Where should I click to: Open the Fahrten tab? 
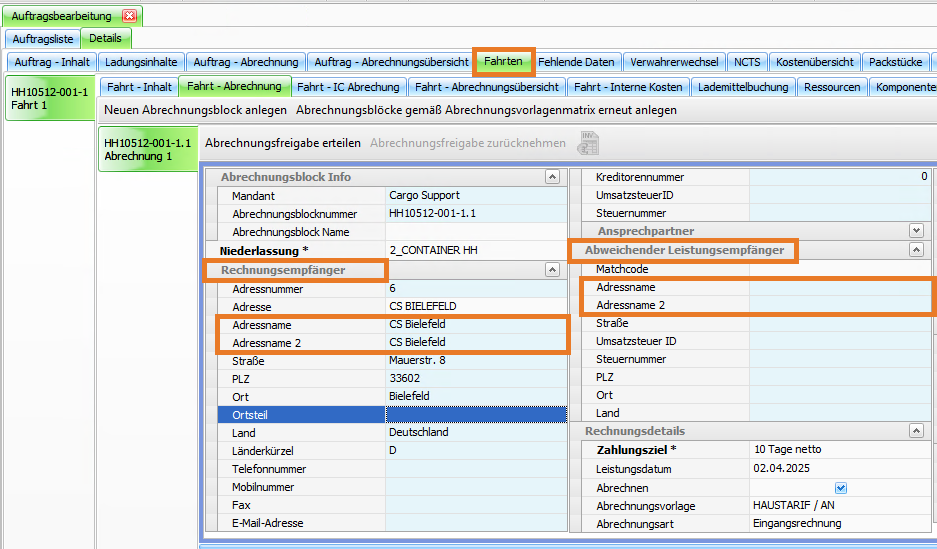tap(503, 61)
